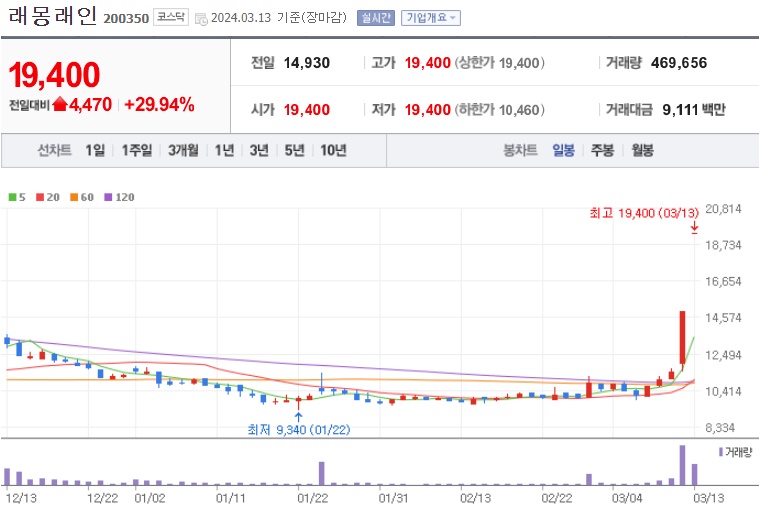Click the 하한가 10,460 text
Screen dimensions: 759x509
499,110
